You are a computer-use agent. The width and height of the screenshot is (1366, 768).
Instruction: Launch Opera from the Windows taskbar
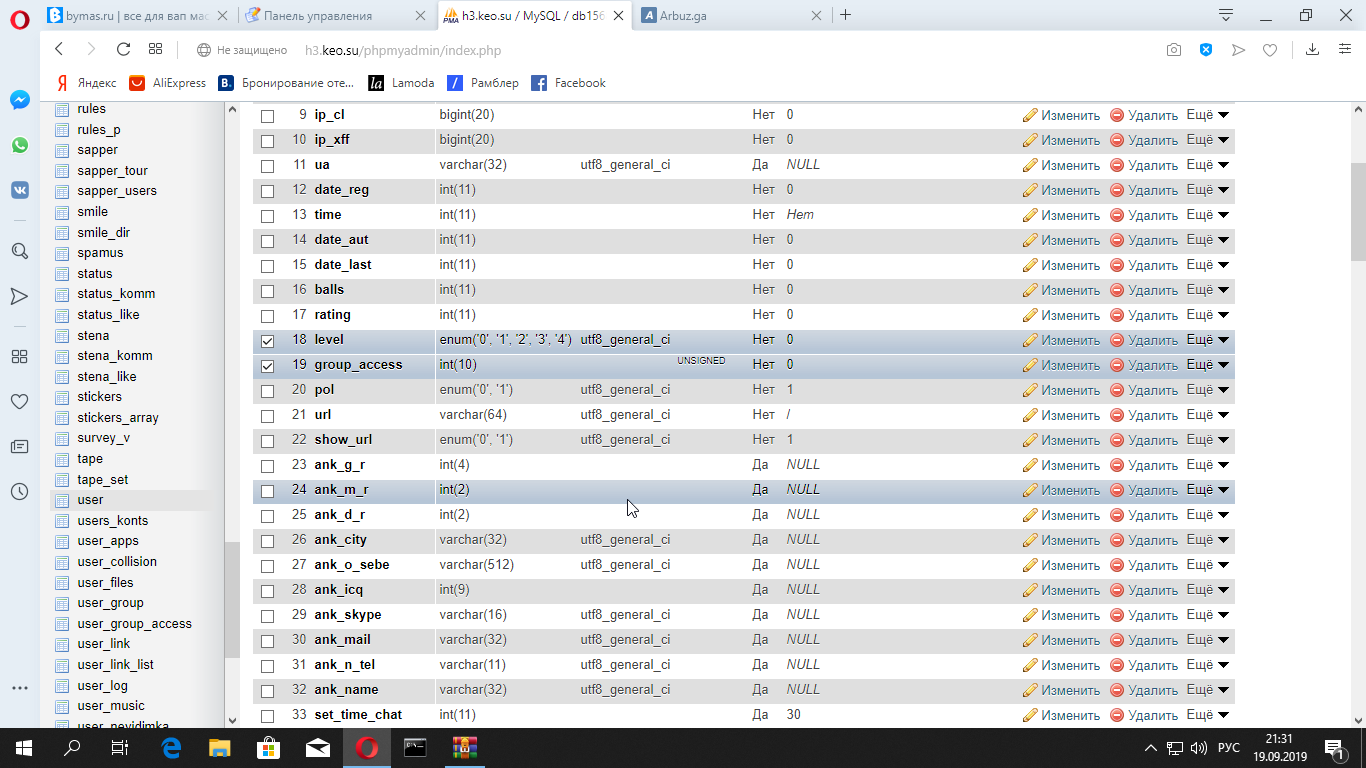click(366, 747)
